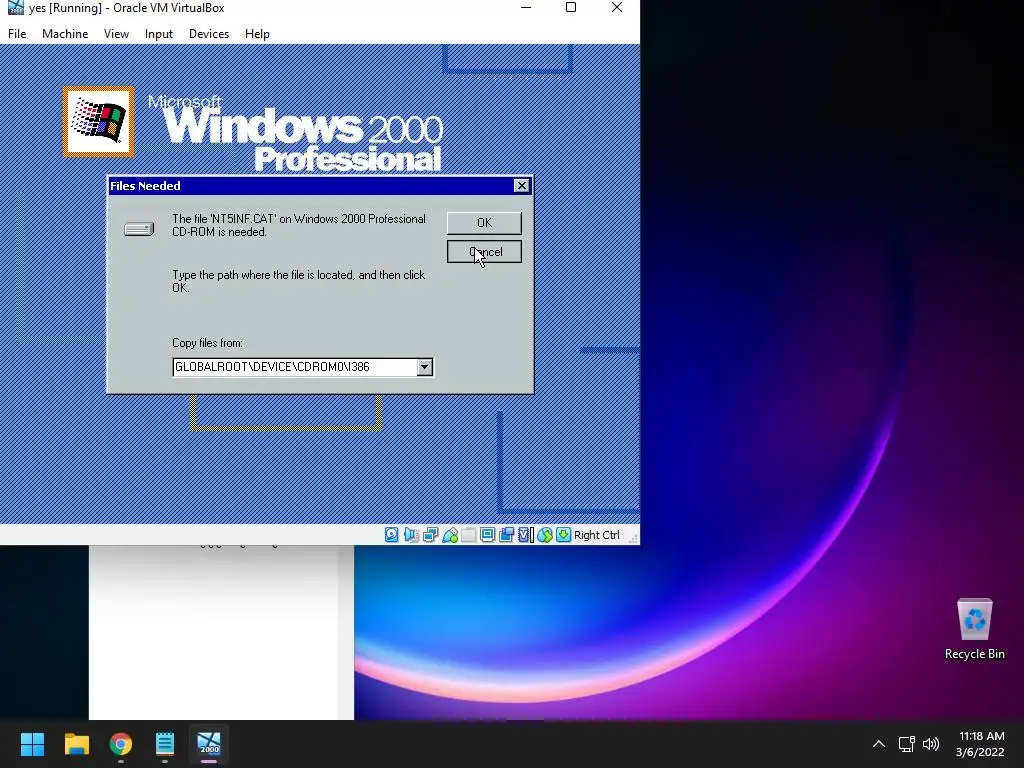Expand the Copy files from dropdown

coord(424,367)
